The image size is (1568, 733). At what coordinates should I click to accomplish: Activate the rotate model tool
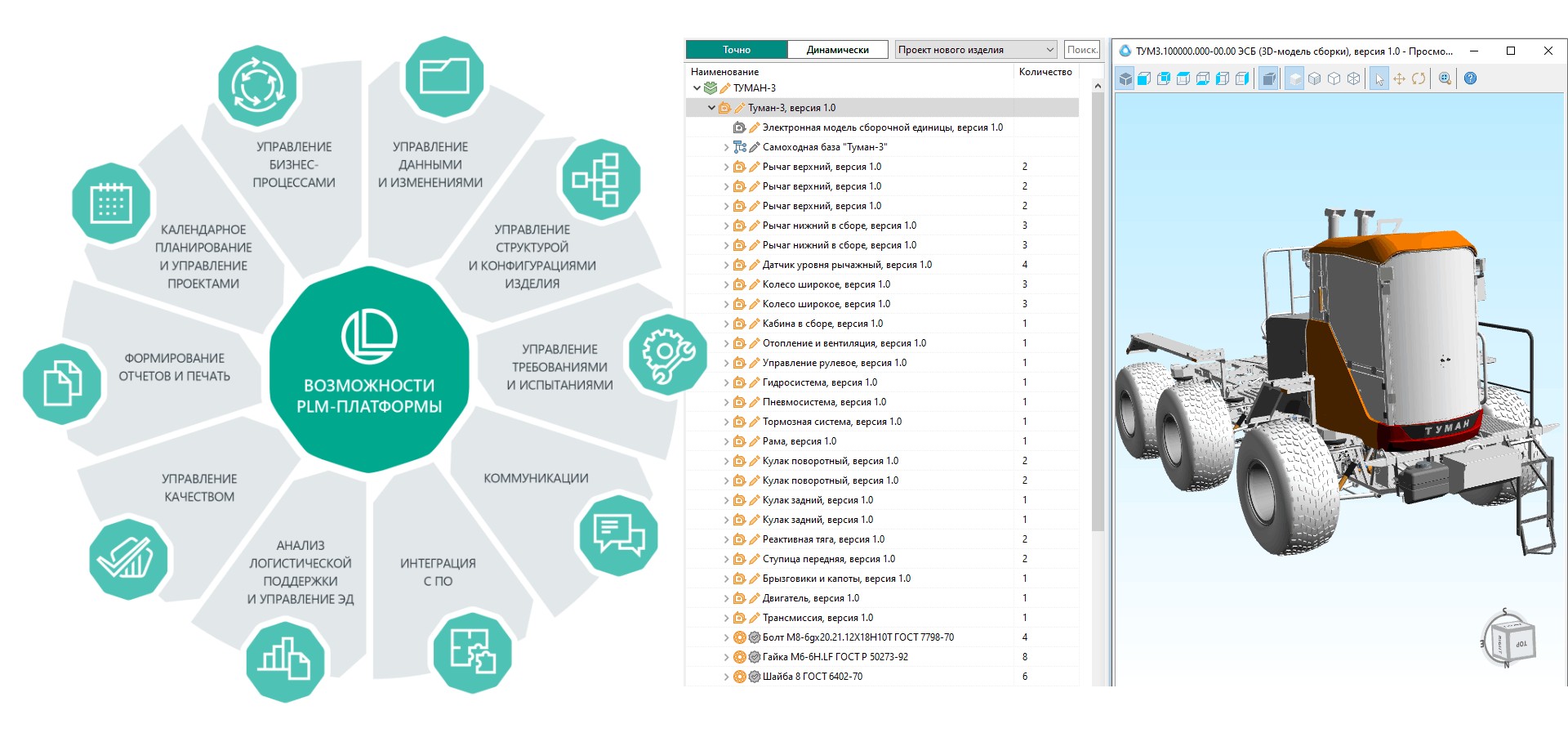pos(1419,78)
